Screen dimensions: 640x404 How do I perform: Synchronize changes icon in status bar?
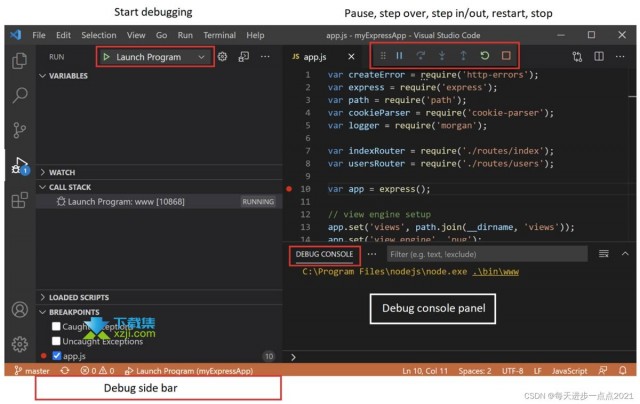click(65, 371)
